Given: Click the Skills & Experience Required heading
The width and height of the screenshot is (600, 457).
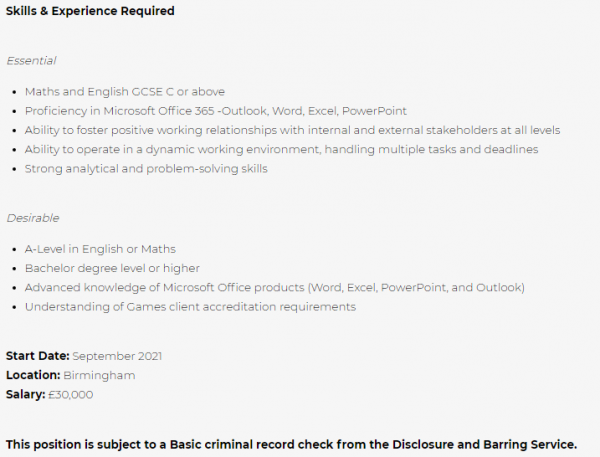Looking at the screenshot, I should tap(90, 11).
